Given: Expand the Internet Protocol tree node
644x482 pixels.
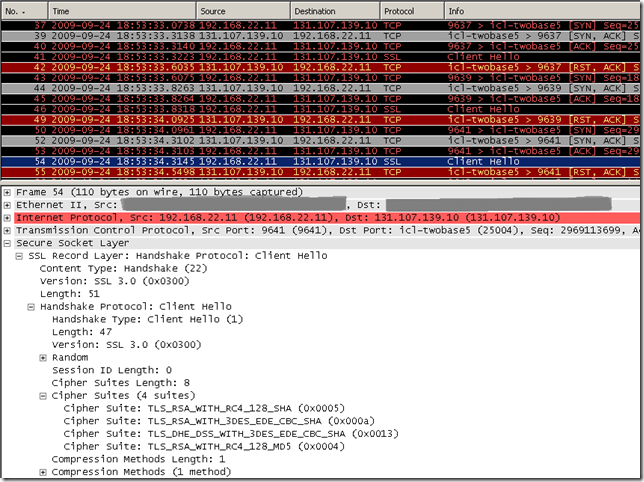Looking at the screenshot, I should coord(7,218).
